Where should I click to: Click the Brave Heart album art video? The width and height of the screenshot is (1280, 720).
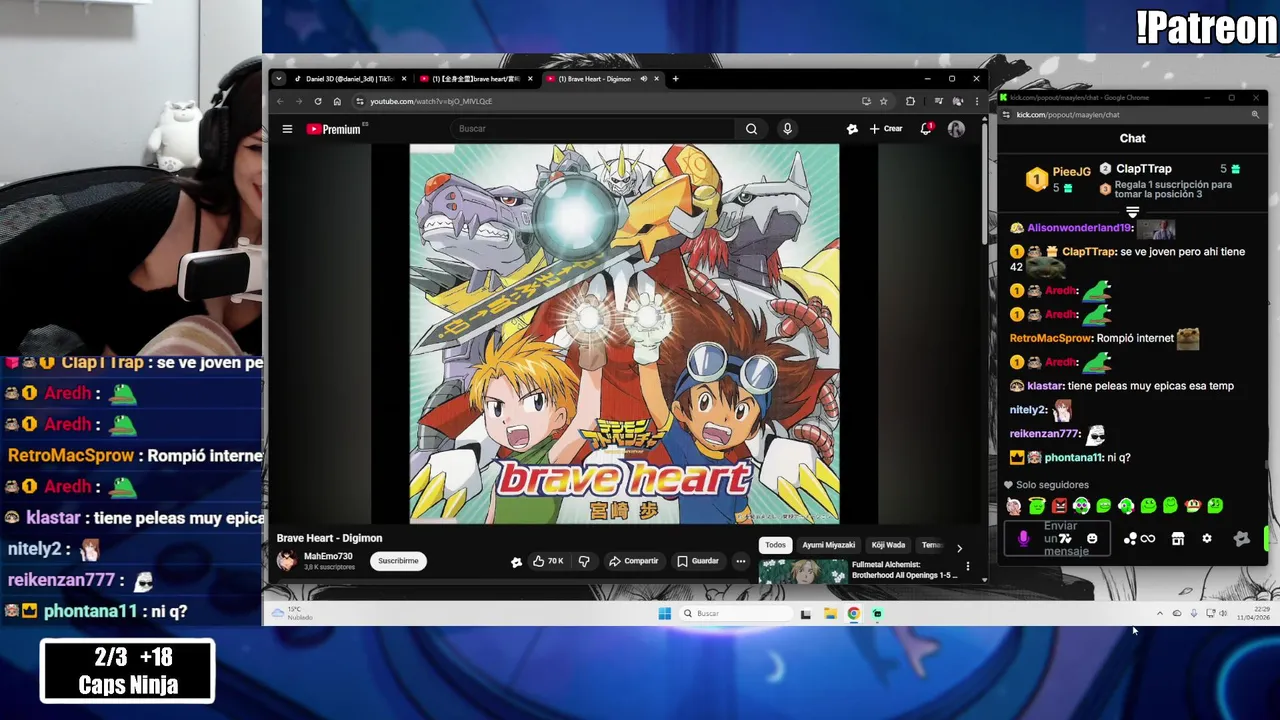624,334
